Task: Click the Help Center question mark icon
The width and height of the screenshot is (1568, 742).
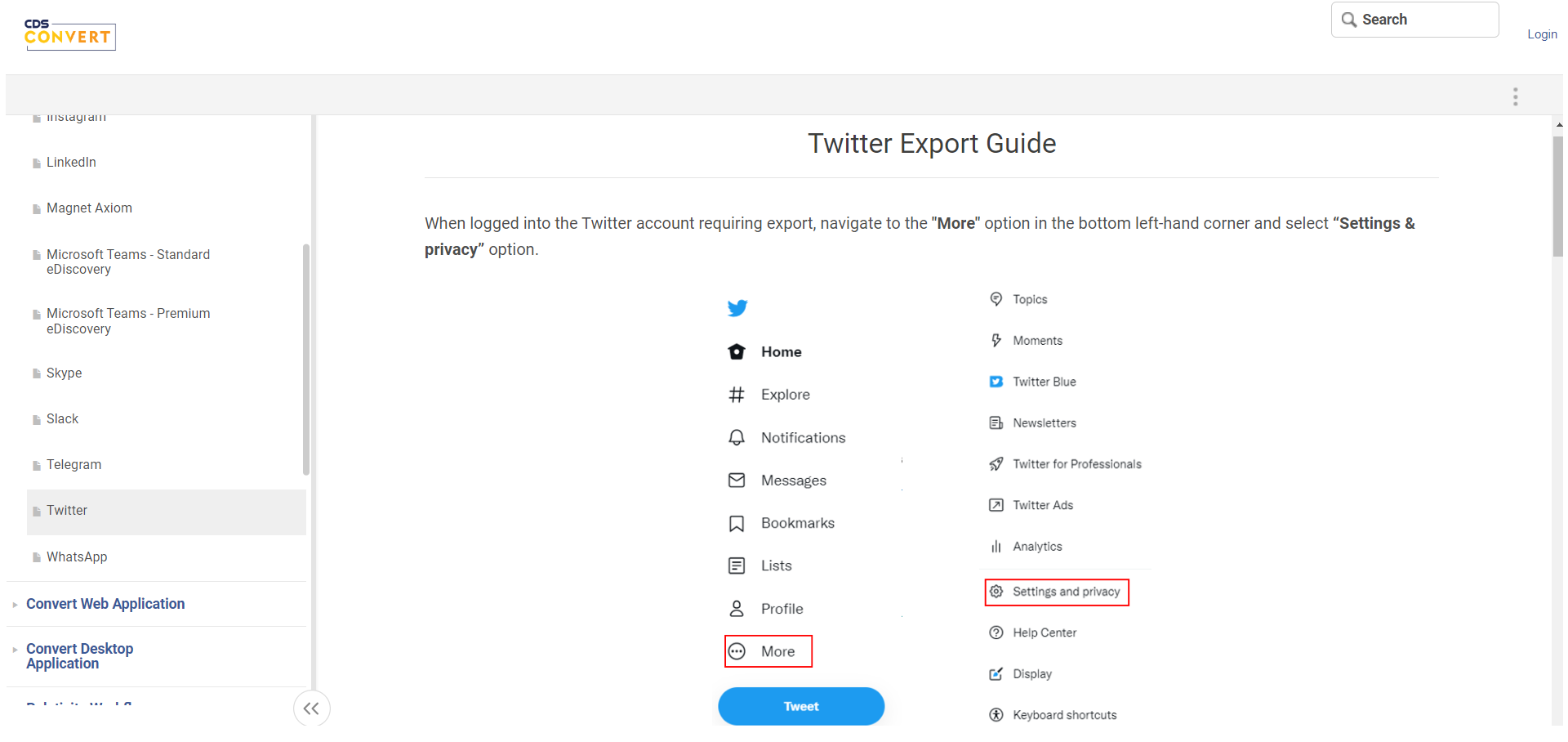Action: [996, 632]
